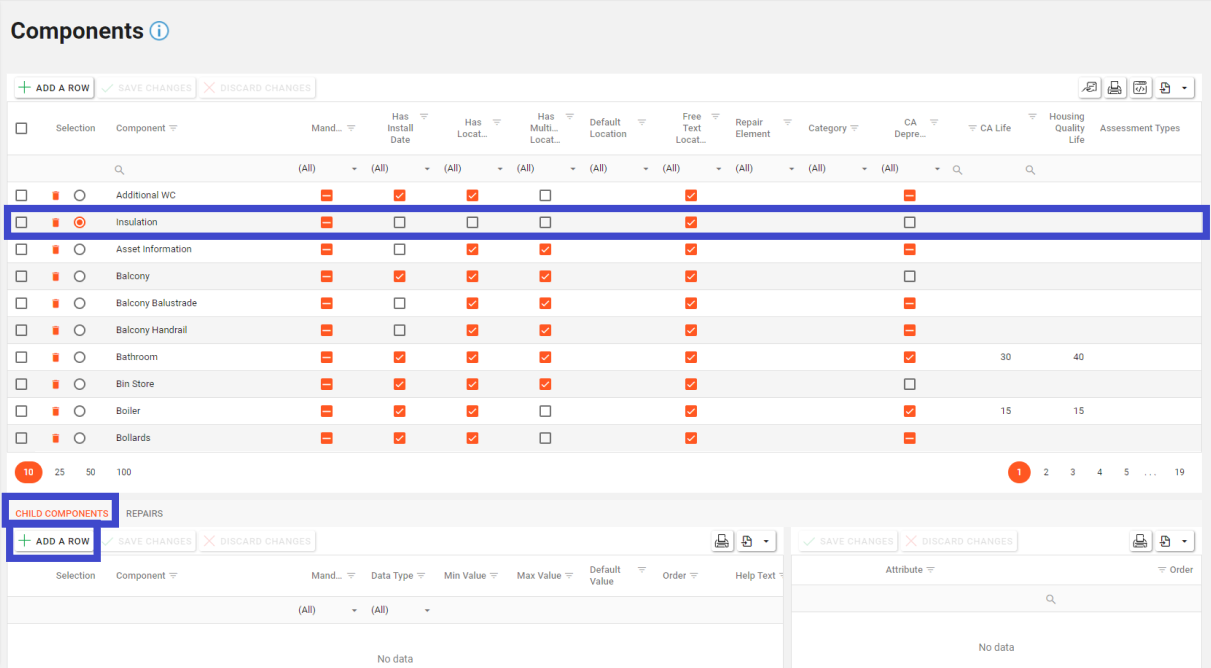Click the print icon in top grid toolbar
This screenshot has height=668, width=1211.
click(x=1114, y=88)
